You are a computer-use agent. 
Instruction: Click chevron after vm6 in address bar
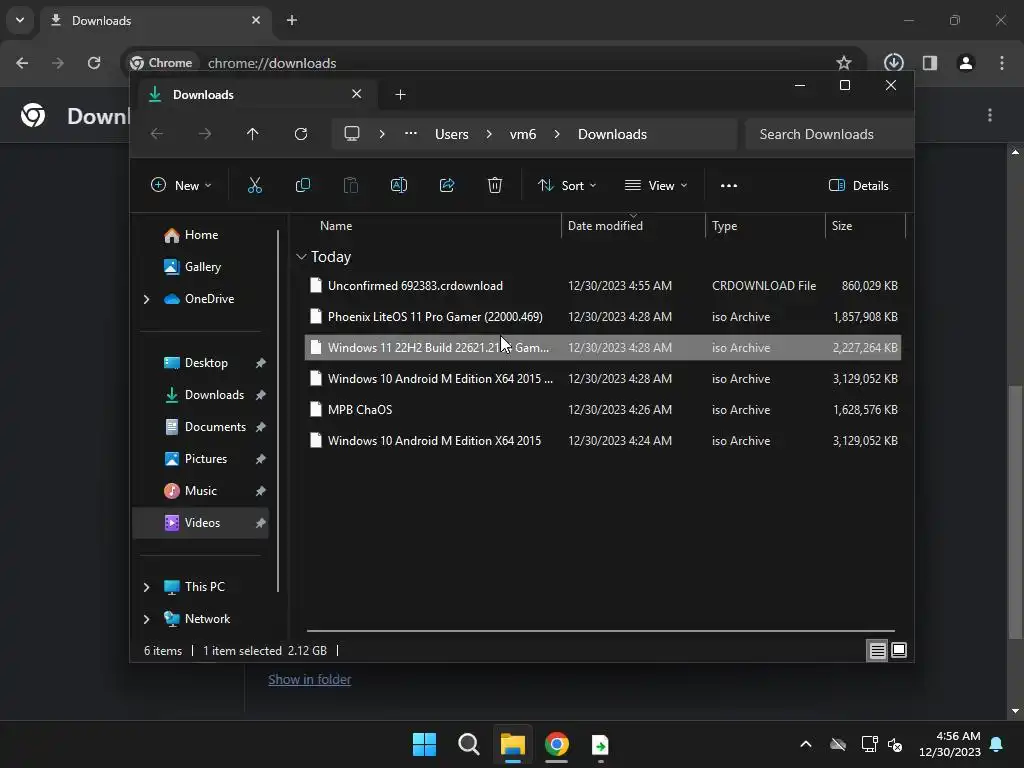pyautogui.click(x=557, y=134)
